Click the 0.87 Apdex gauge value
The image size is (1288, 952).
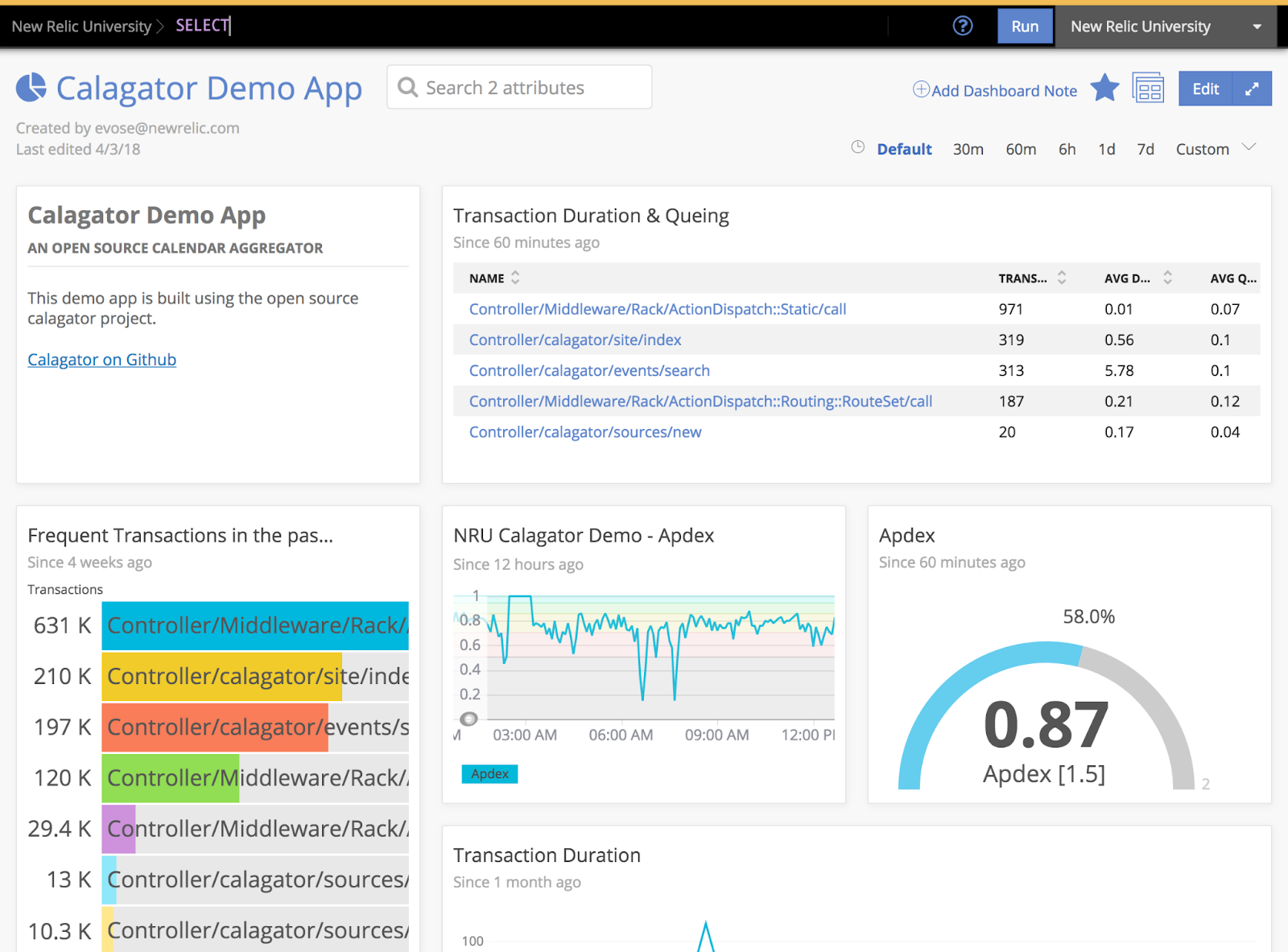[x=1046, y=725]
